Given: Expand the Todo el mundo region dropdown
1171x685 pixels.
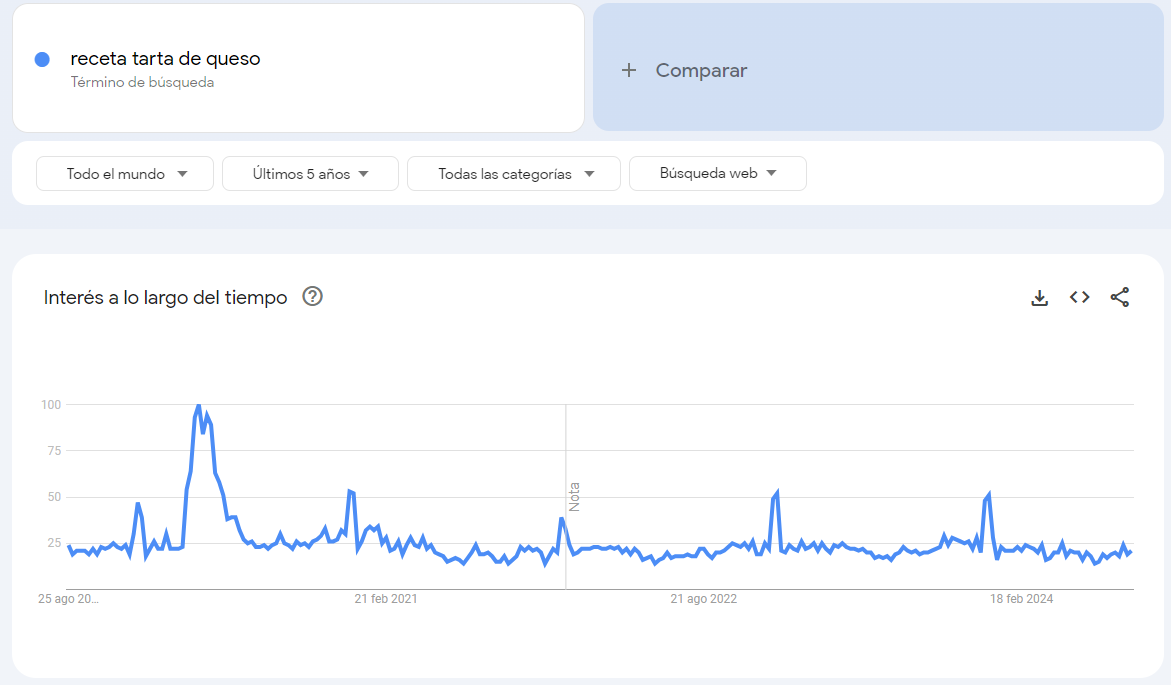Looking at the screenshot, I should [125, 173].
